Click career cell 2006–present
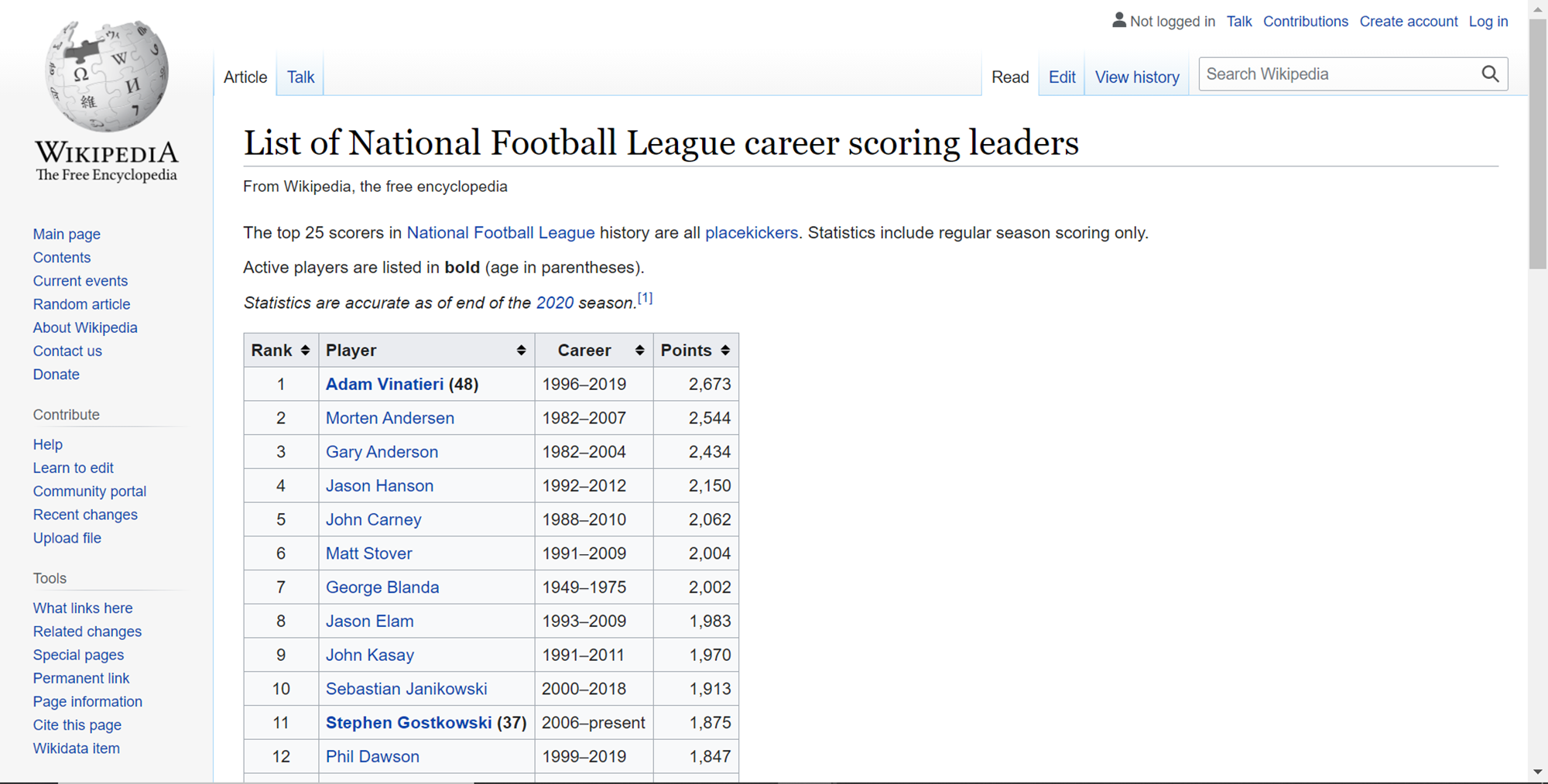The width and height of the screenshot is (1548, 784). tap(594, 723)
